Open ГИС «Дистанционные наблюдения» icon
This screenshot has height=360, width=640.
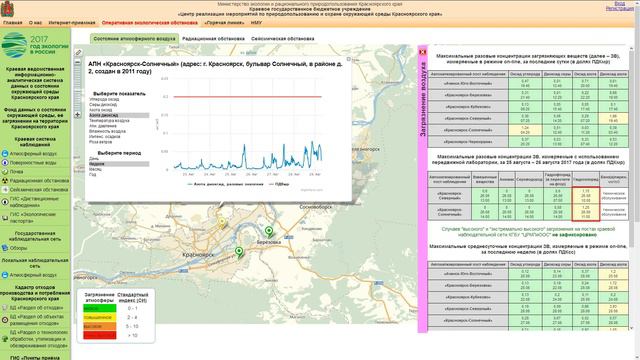pyautogui.click(x=5, y=201)
